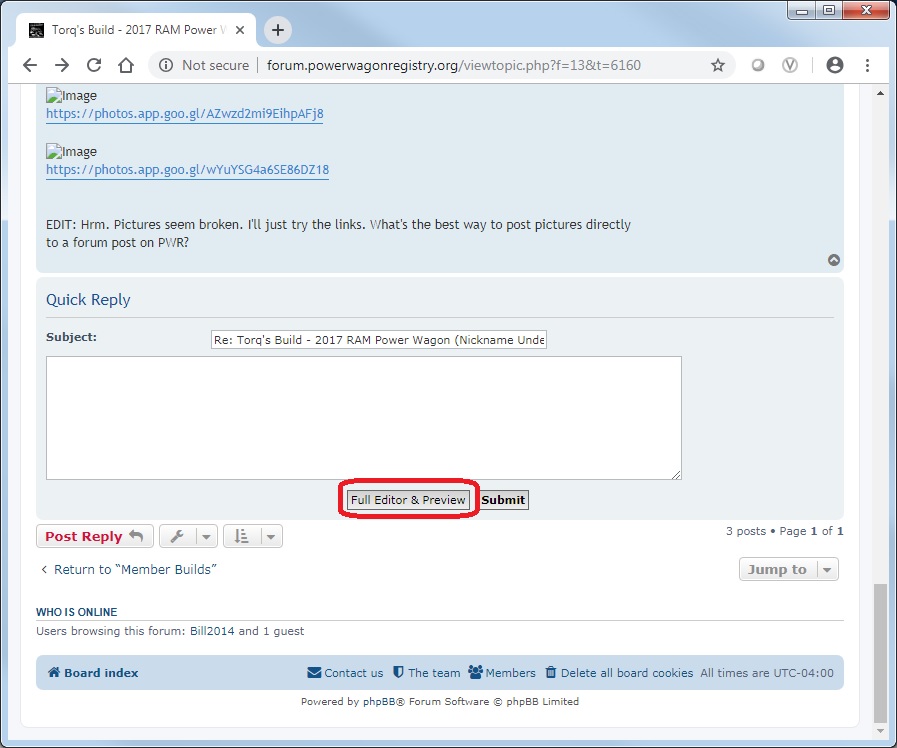The width and height of the screenshot is (897, 748).
Task: Open Chrome profile account icon
Action: pos(835,65)
